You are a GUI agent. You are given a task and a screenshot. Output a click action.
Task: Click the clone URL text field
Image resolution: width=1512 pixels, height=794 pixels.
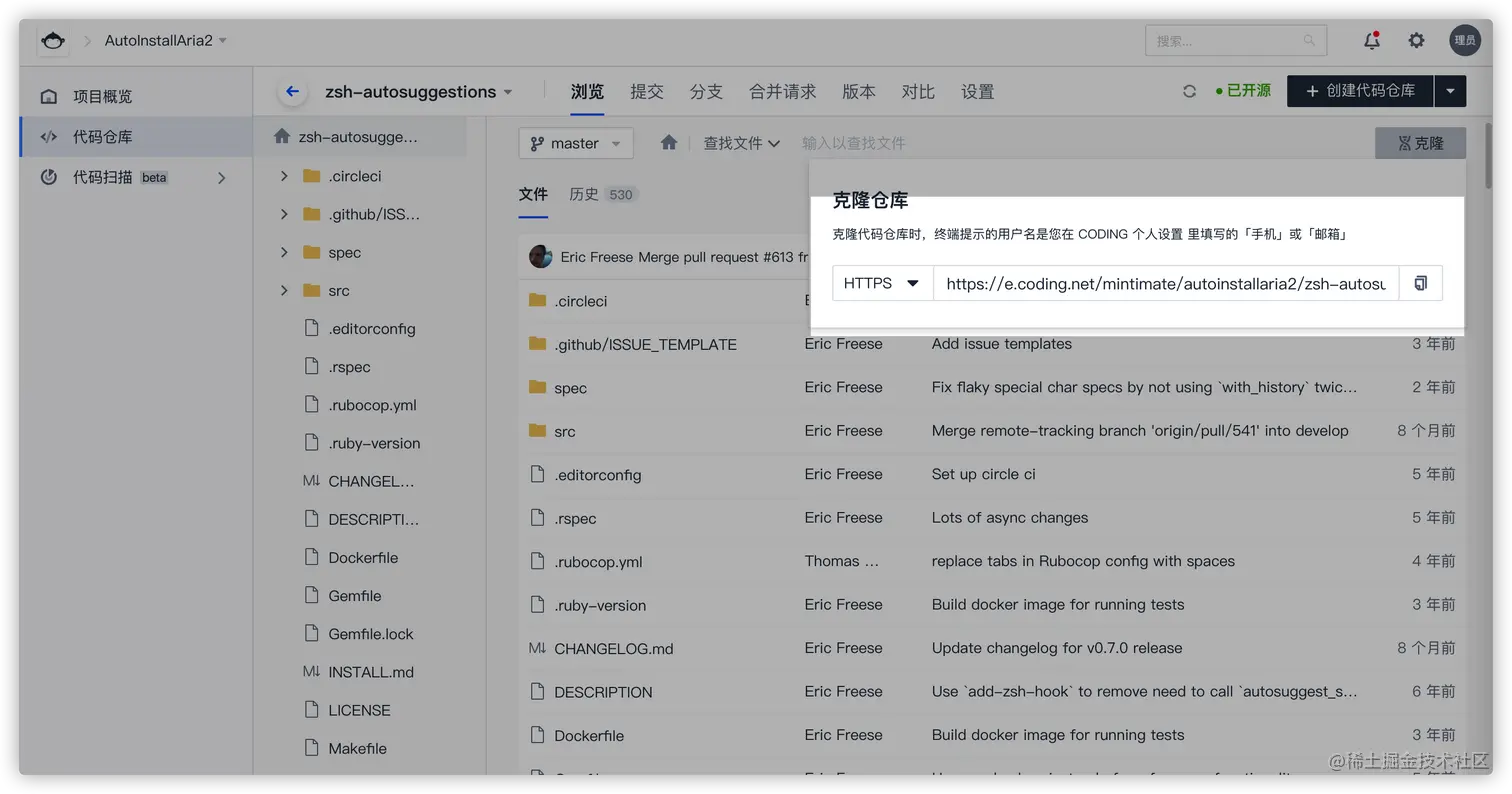click(1166, 283)
